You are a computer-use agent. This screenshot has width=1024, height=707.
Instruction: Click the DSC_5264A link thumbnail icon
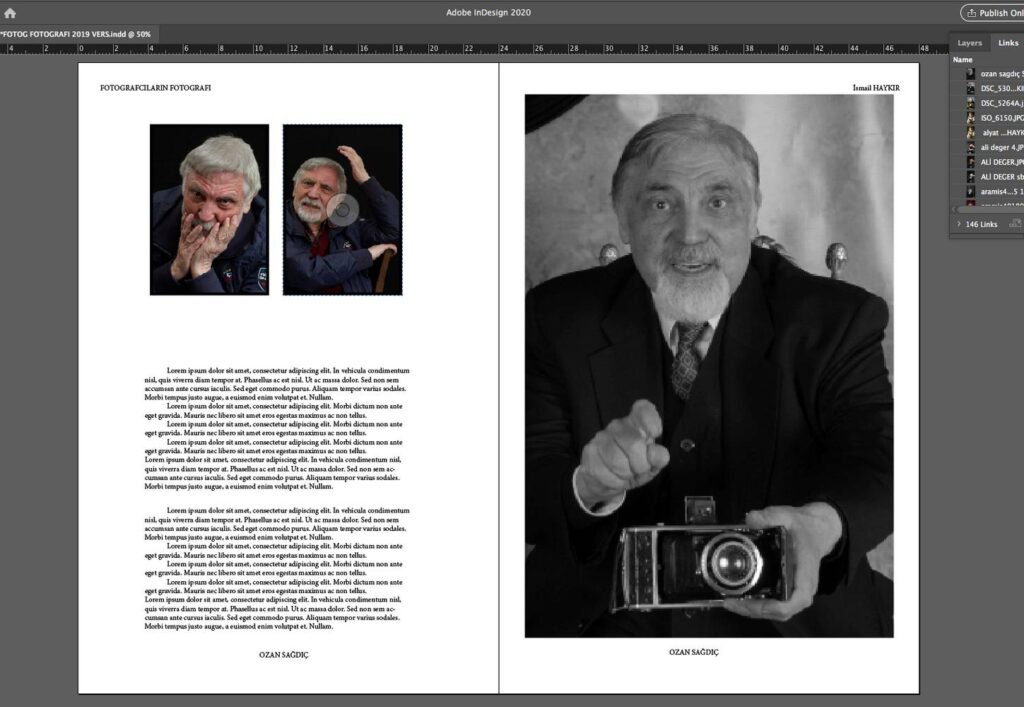[x=970, y=103]
